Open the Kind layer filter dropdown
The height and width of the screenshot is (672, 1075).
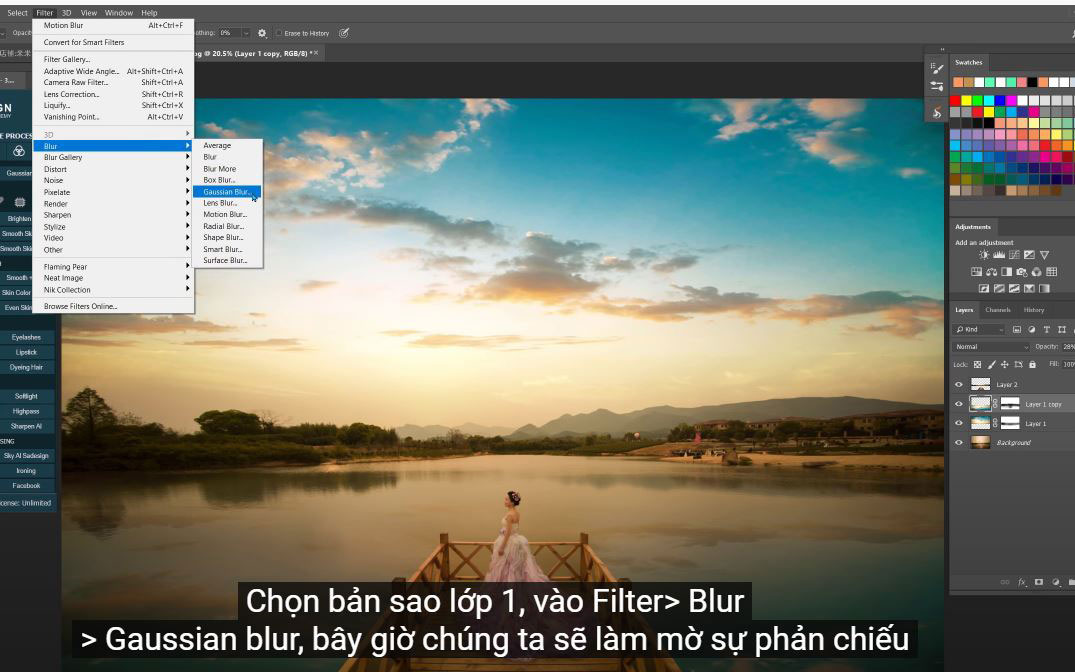(978, 330)
